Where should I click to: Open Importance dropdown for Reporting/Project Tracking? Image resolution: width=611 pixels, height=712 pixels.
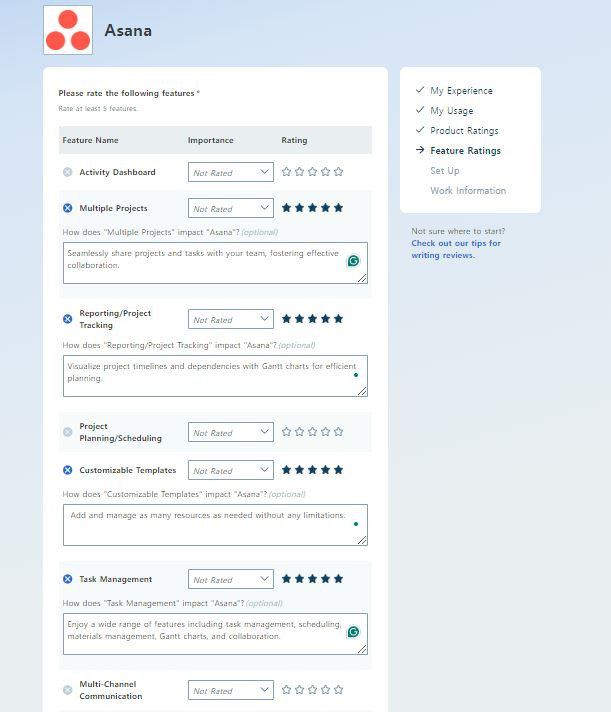[231, 319]
